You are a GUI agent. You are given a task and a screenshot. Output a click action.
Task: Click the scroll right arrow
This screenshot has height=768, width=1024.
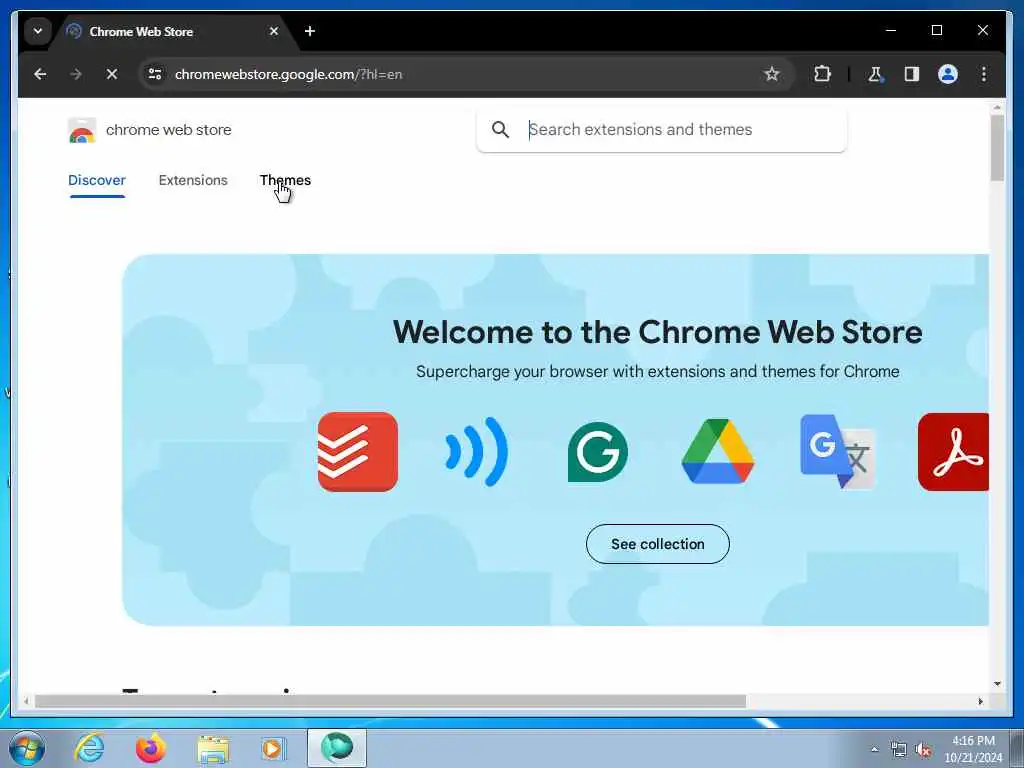tap(980, 701)
